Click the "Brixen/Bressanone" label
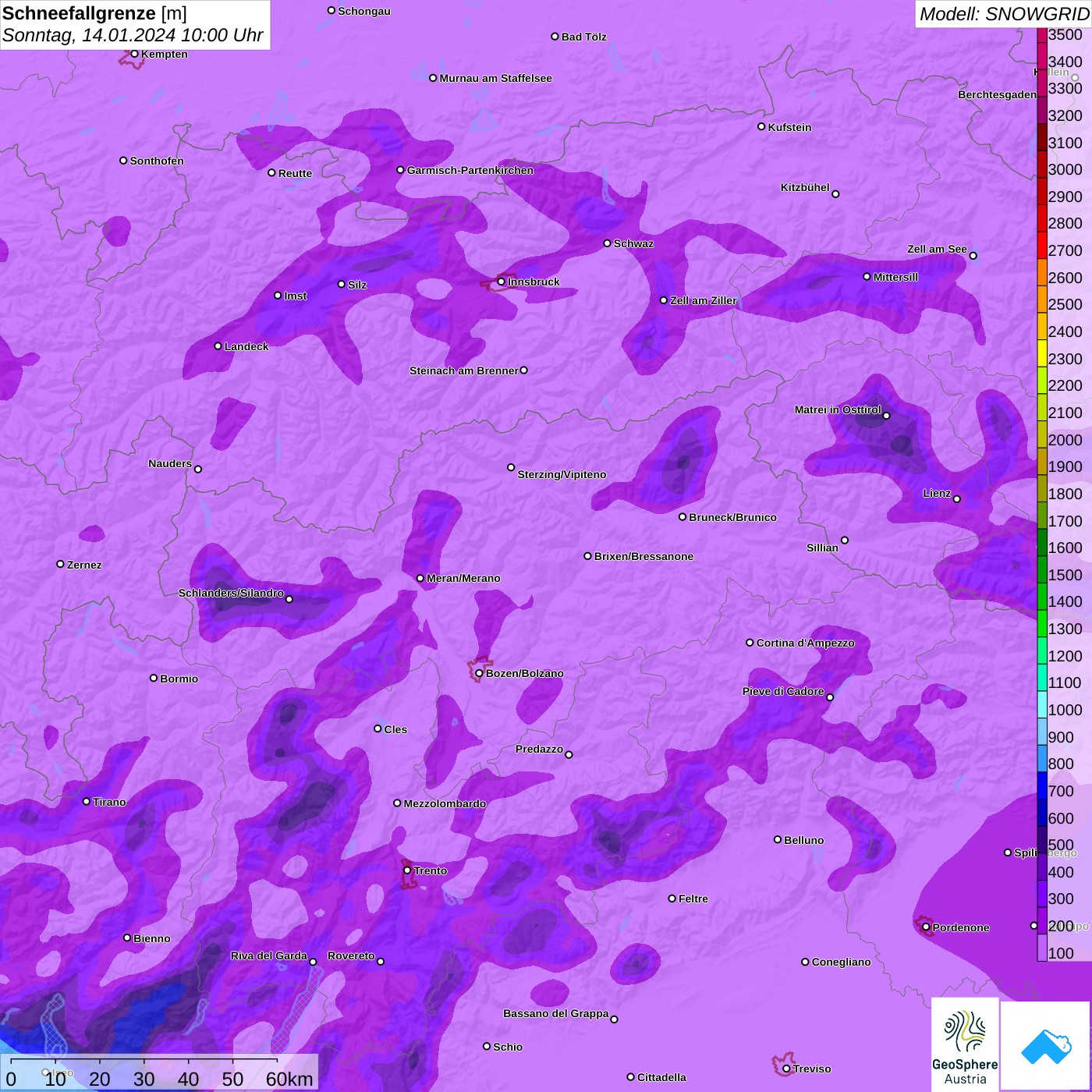1092x1092 pixels. [x=643, y=556]
